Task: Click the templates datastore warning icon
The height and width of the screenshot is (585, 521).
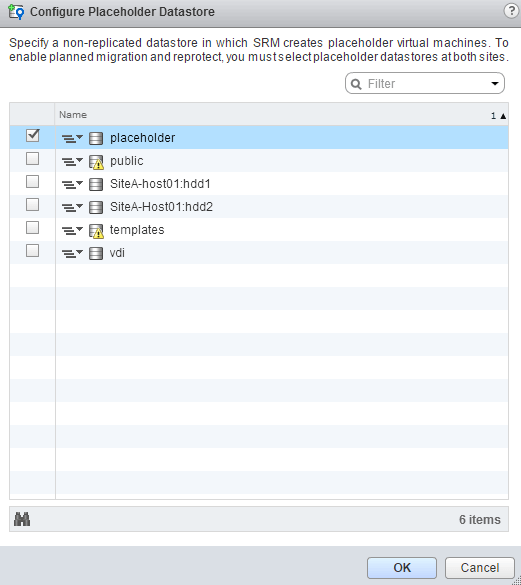Action: (x=96, y=231)
